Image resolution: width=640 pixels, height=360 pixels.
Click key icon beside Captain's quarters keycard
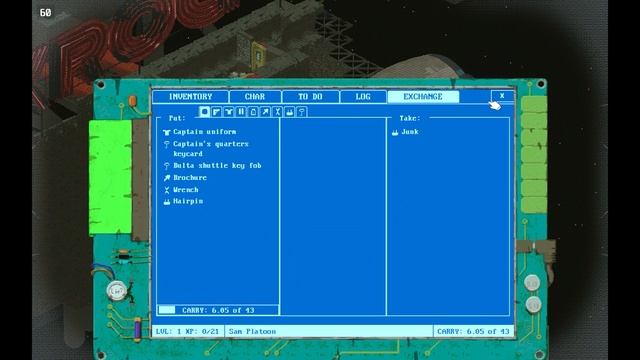pyautogui.click(x=167, y=144)
